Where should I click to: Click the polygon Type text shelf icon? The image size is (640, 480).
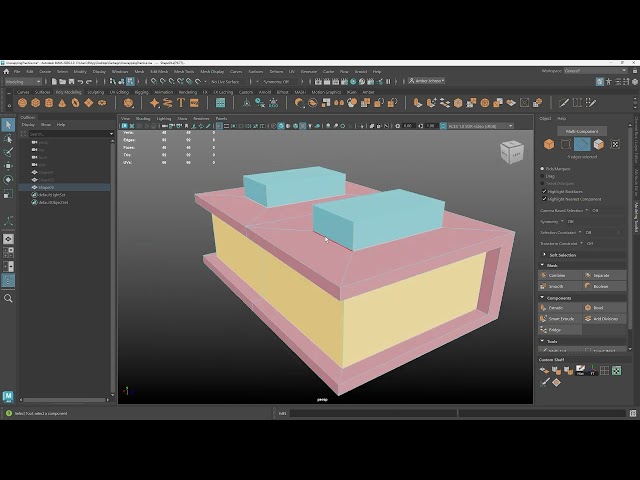point(181,103)
